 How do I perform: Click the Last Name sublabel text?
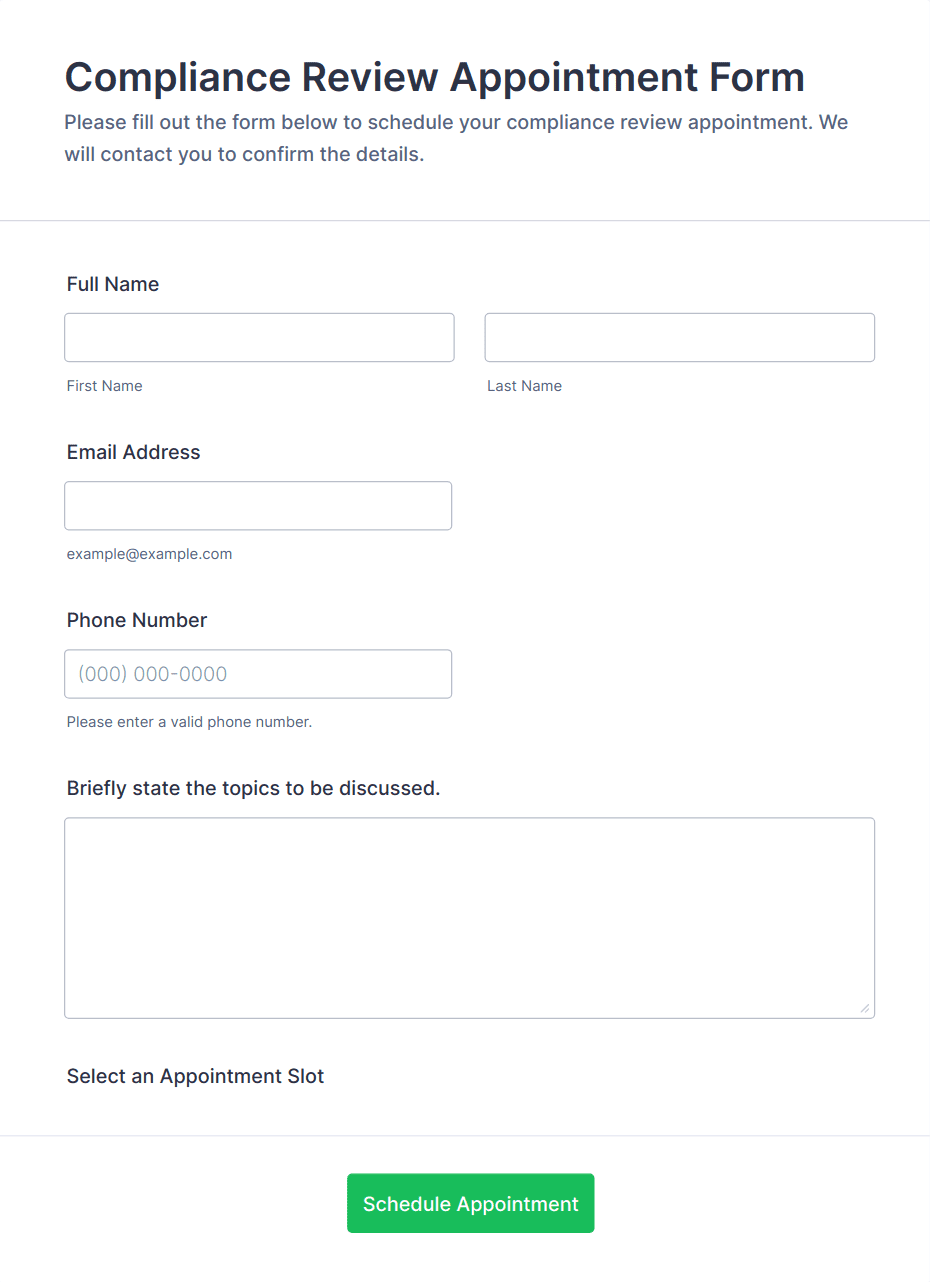525,386
